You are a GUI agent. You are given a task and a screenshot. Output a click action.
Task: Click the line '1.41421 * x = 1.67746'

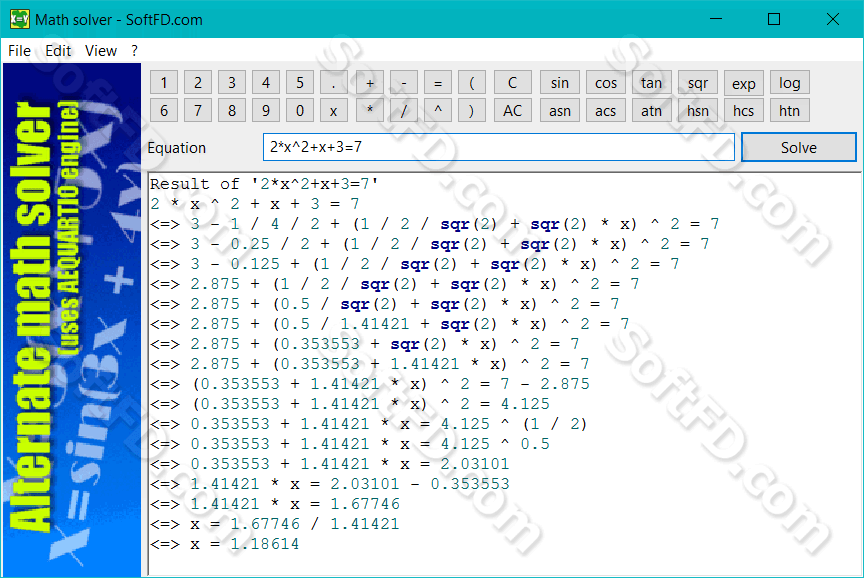point(274,504)
